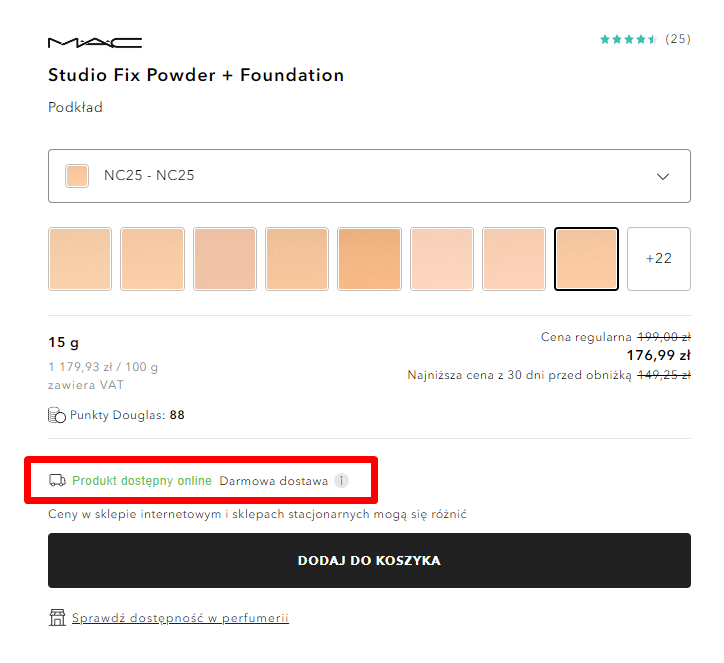Select the second shade swatch
Screen dimensions: 724x663
(x=152, y=259)
